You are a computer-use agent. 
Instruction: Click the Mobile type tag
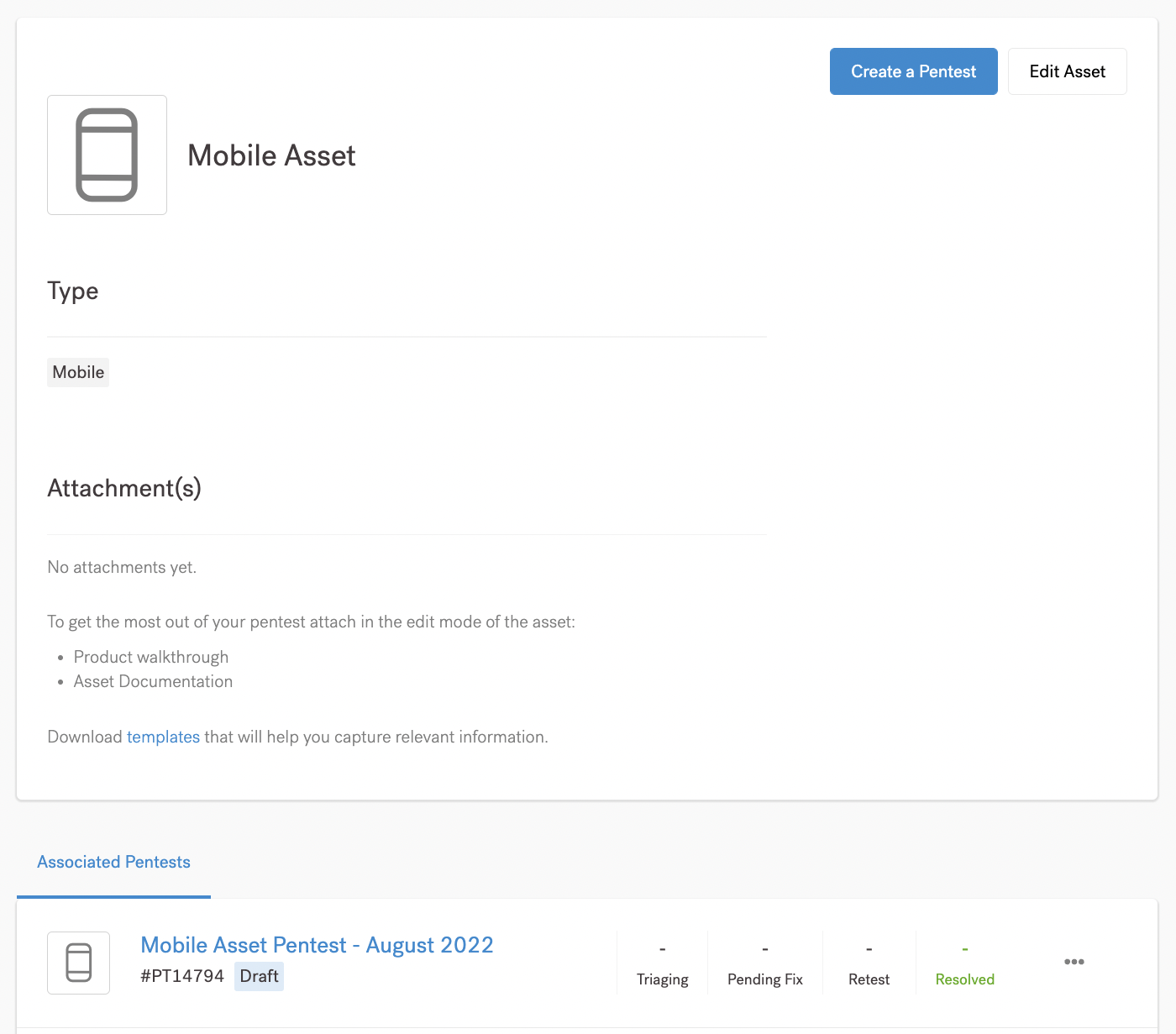tap(78, 372)
